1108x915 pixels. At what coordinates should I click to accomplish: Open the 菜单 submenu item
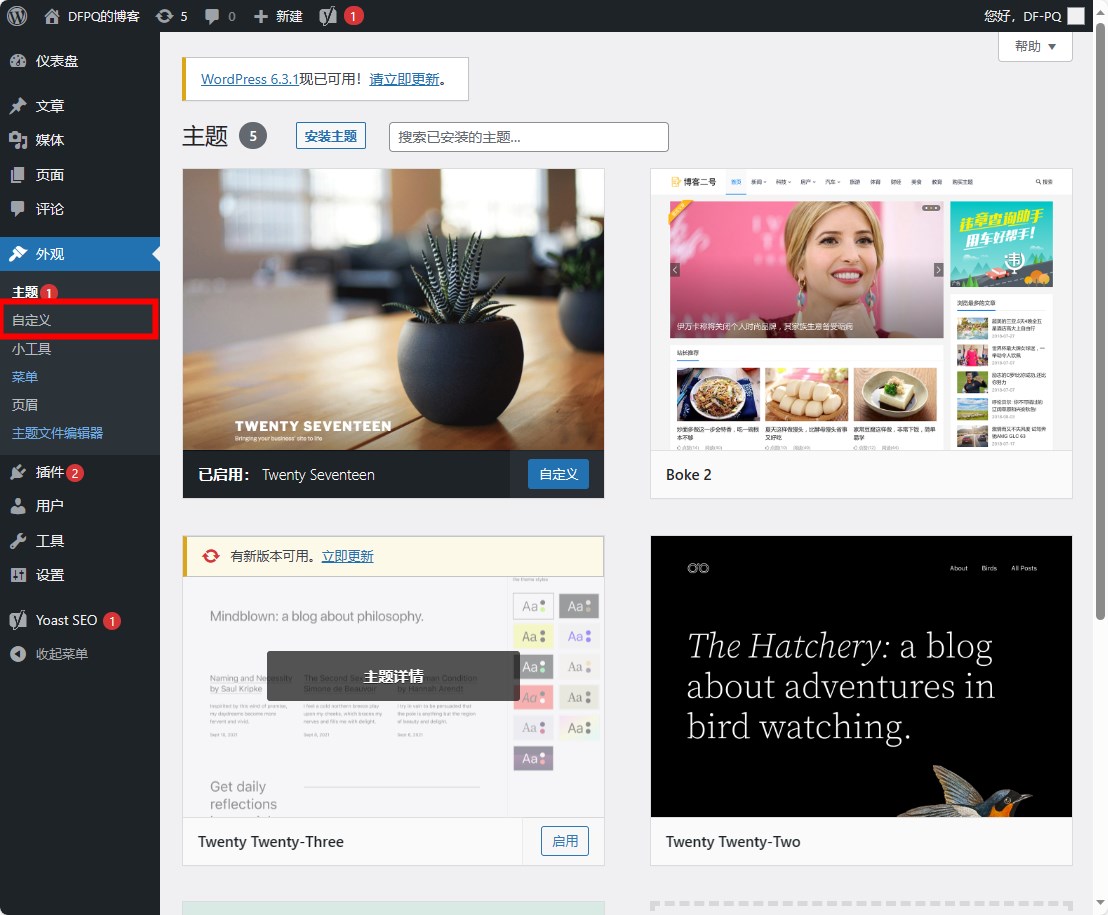point(25,377)
